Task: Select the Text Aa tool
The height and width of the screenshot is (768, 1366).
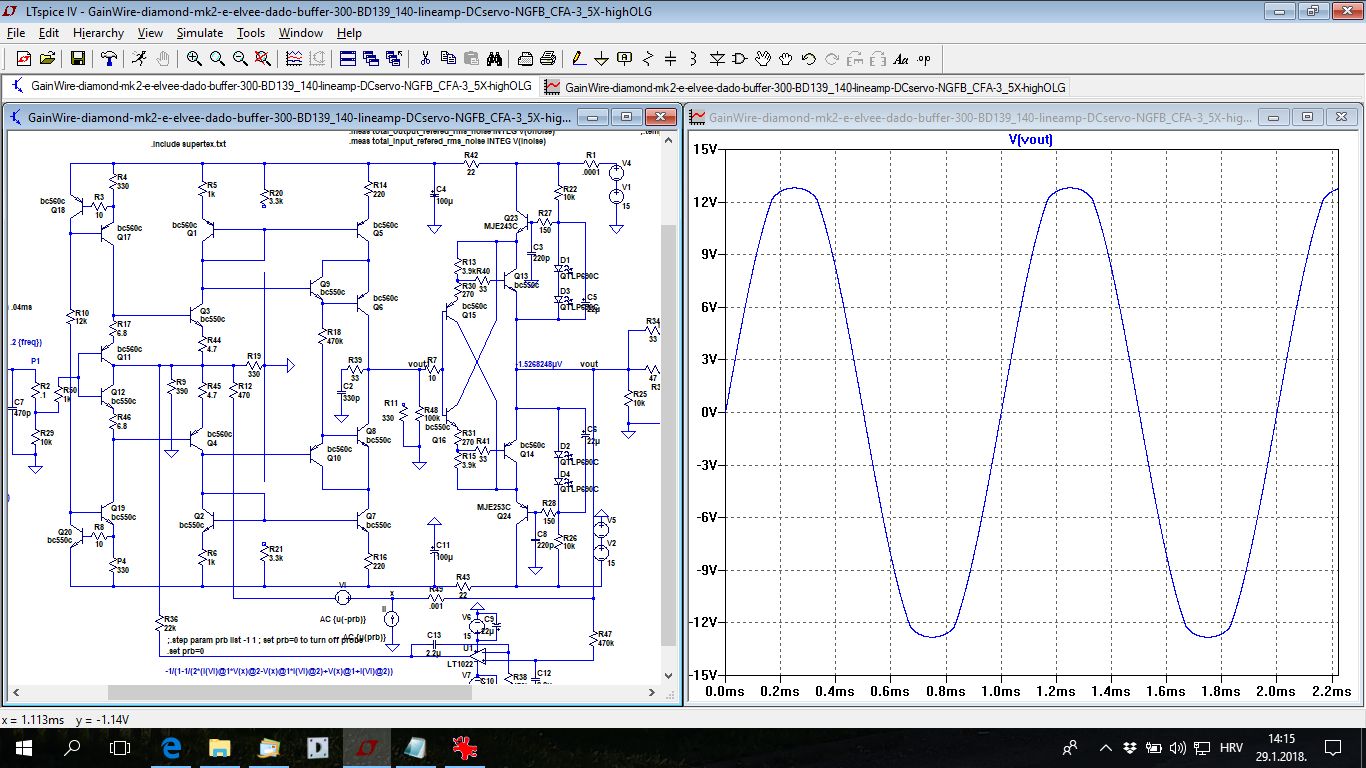Action: 900,59
